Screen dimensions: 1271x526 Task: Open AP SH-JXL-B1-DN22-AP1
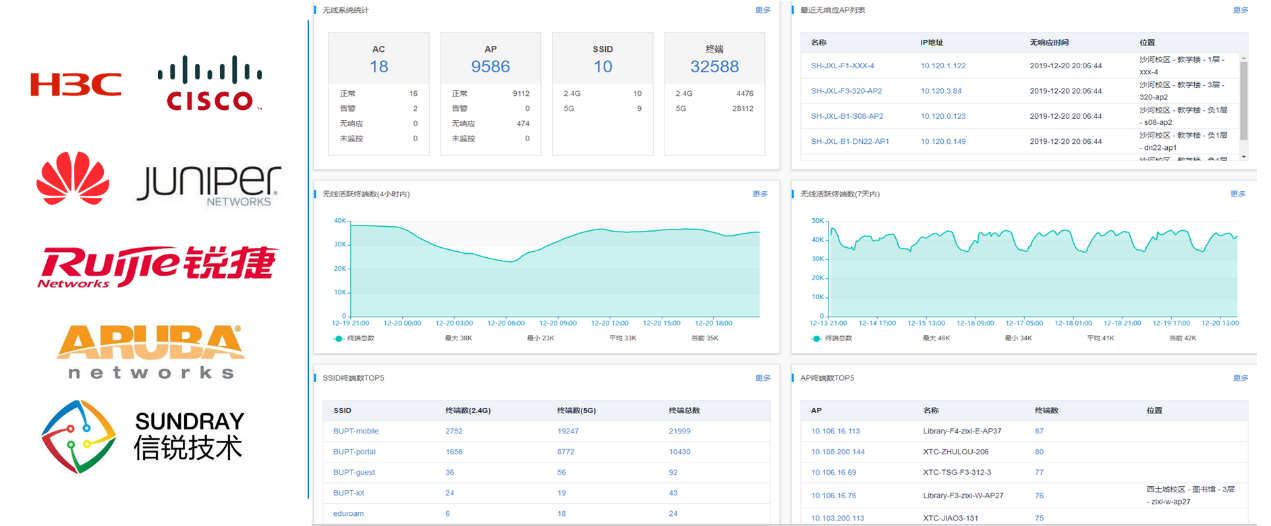(x=850, y=141)
